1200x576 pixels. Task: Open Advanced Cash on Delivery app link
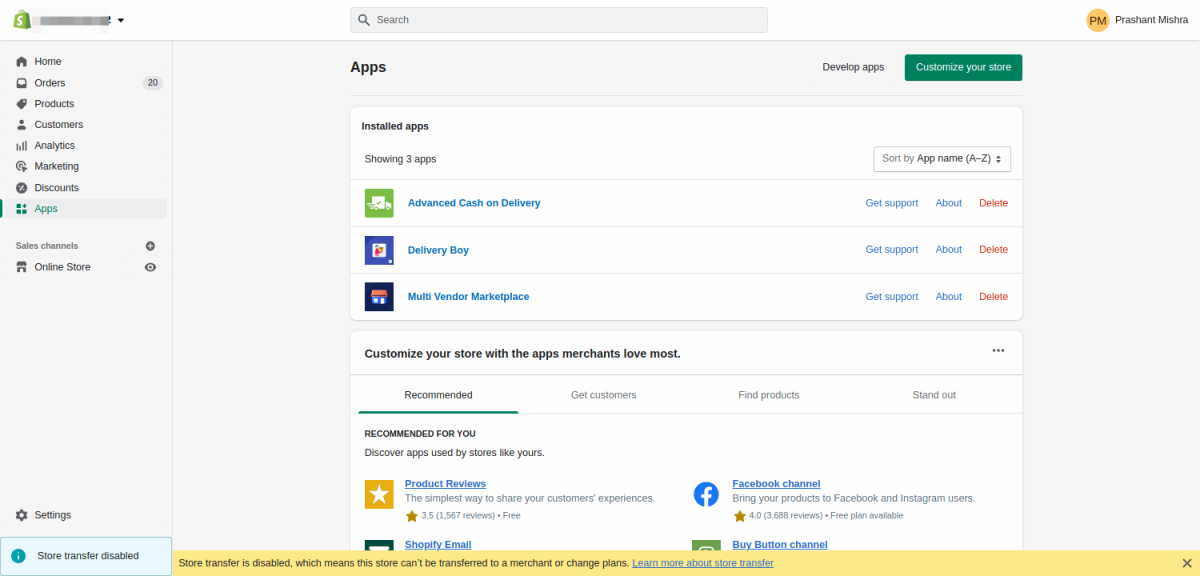click(x=474, y=203)
